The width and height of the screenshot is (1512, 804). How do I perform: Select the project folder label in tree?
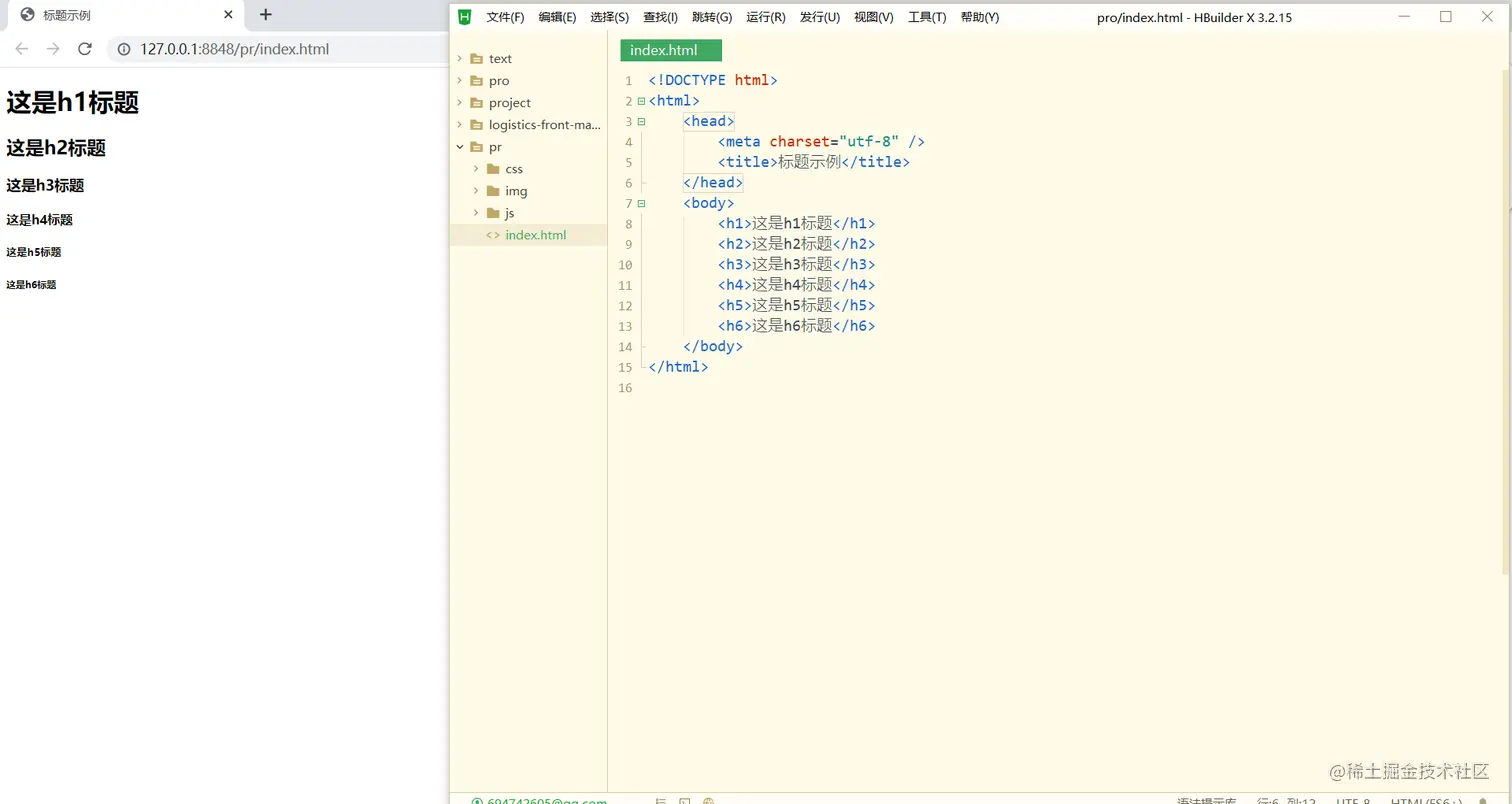pos(510,103)
